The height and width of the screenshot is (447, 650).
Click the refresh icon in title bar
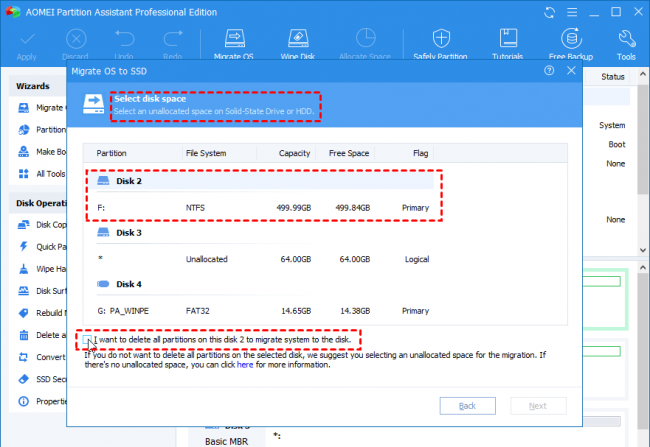click(x=549, y=12)
